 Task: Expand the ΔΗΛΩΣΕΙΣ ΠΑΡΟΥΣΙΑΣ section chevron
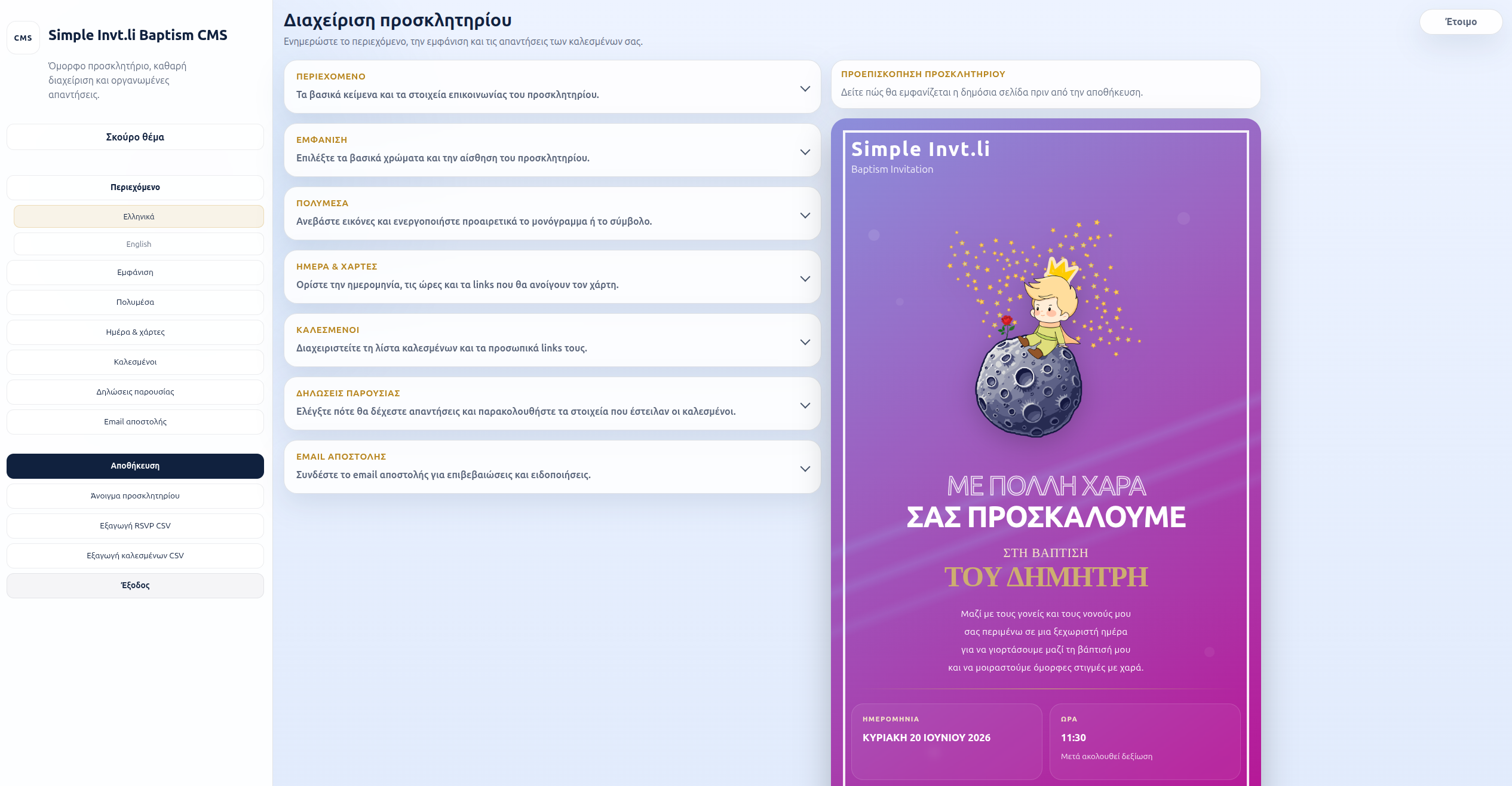tap(805, 405)
